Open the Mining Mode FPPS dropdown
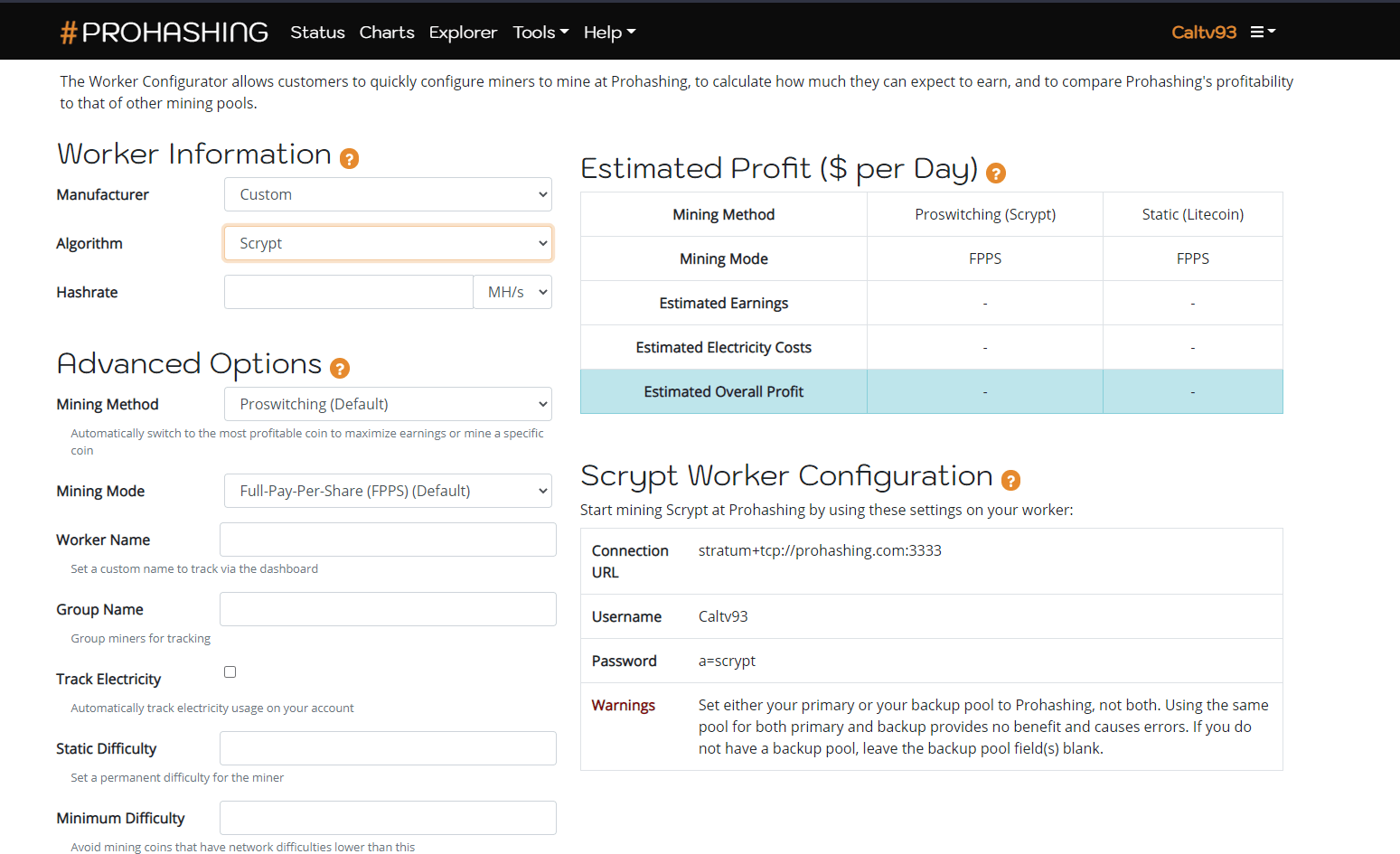This screenshot has width=1400, height=854. point(388,491)
